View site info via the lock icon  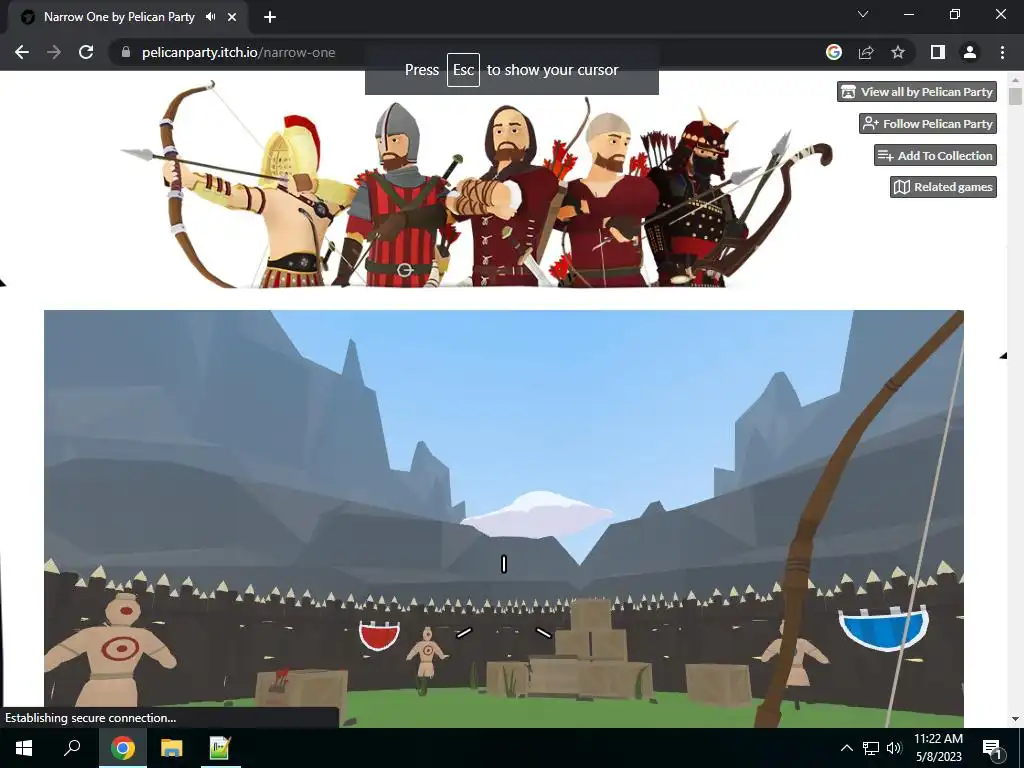tap(126, 52)
